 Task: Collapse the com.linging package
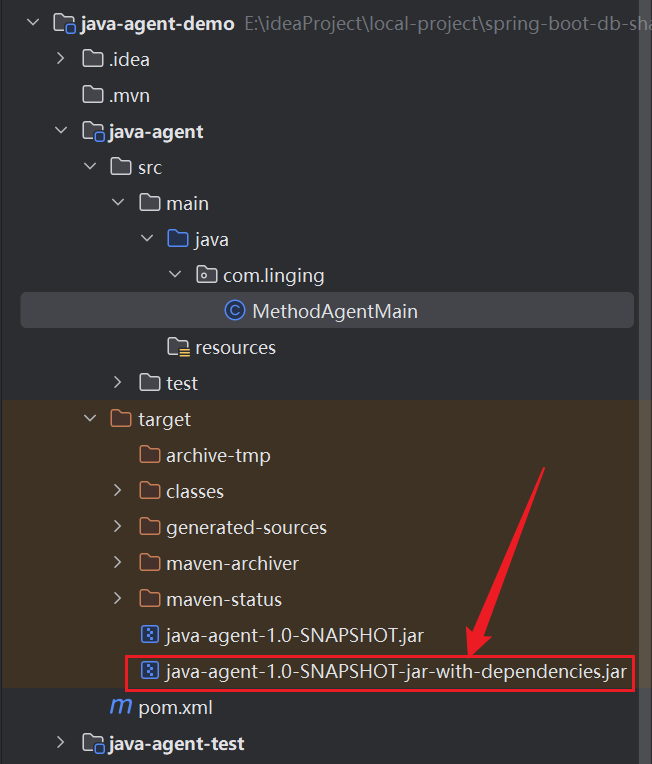coord(175,275)
